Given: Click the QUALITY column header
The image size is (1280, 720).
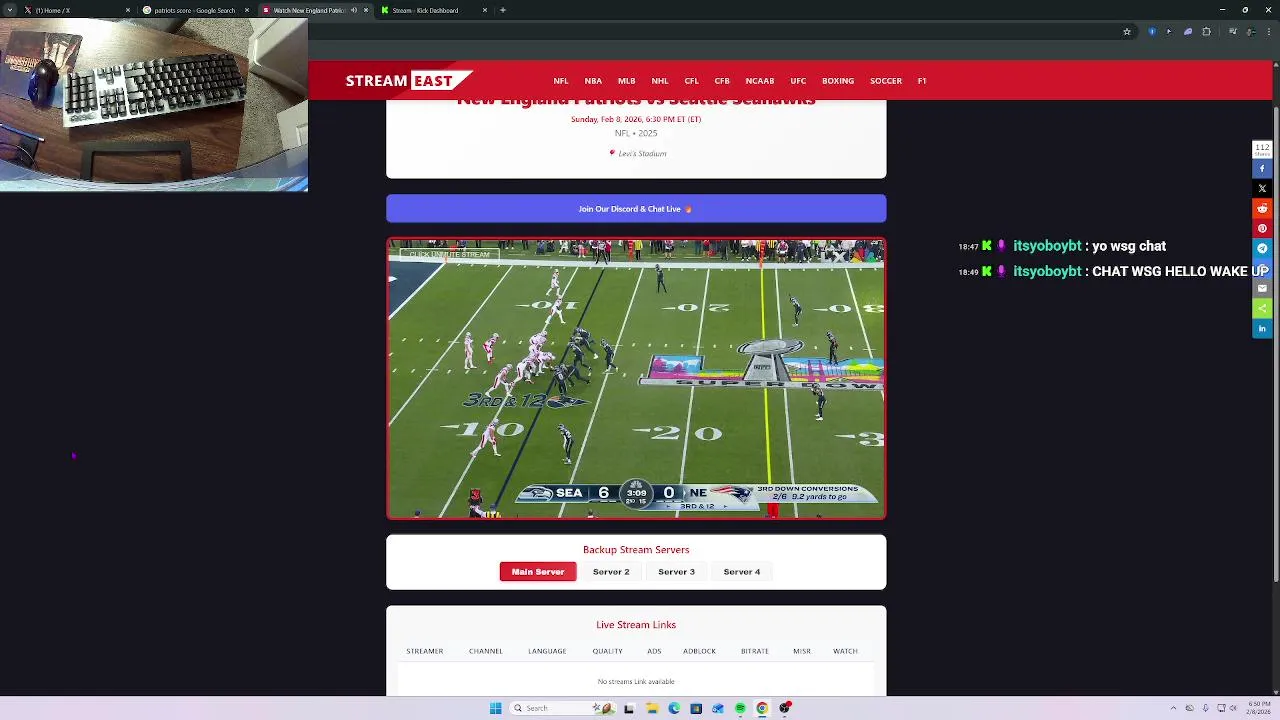Looking at the screenshot, I should 607,651.
